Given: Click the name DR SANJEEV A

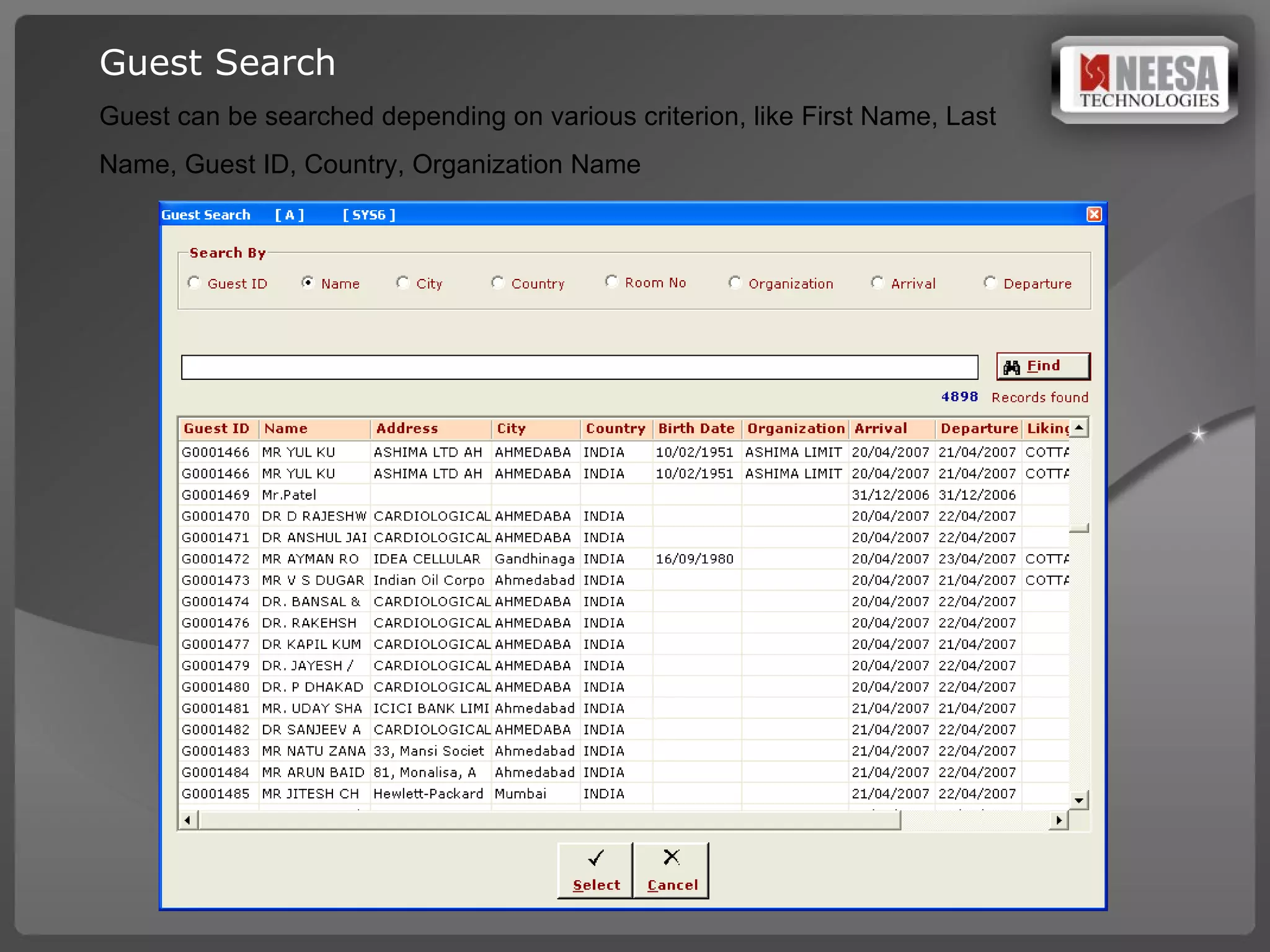Looking at the screenshot, I should (x=311, y=729).
